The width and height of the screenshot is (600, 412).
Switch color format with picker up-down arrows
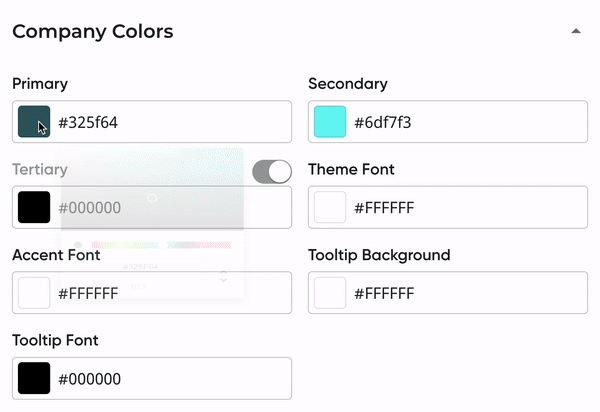[223, 276]
